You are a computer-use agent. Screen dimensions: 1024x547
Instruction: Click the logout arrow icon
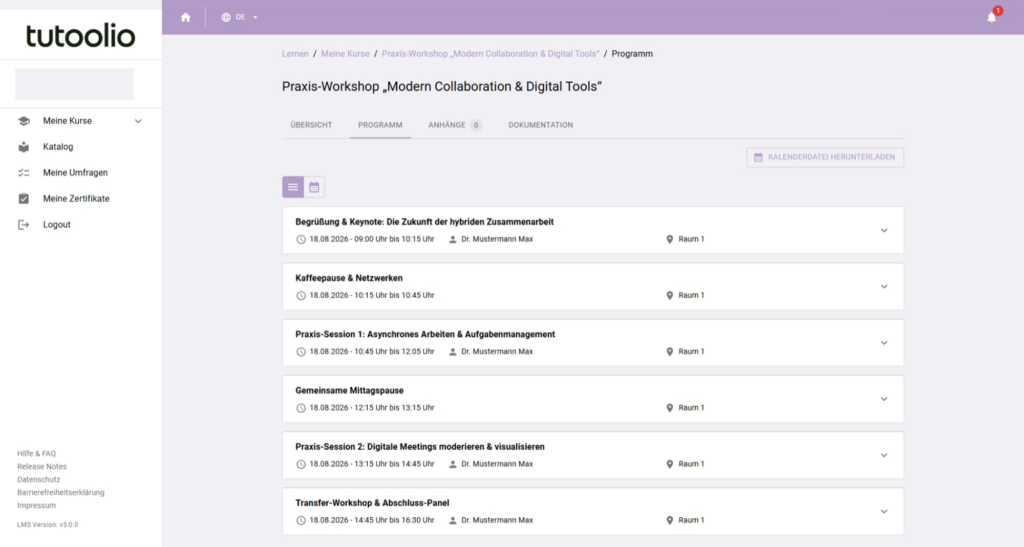coord(24,225)
